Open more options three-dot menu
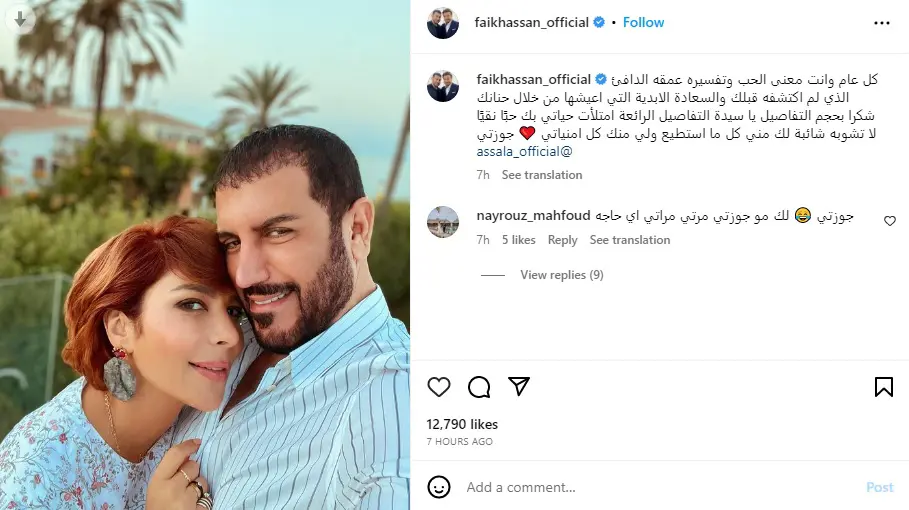Screen dimensions: 909x510 (x=882, y=23)
